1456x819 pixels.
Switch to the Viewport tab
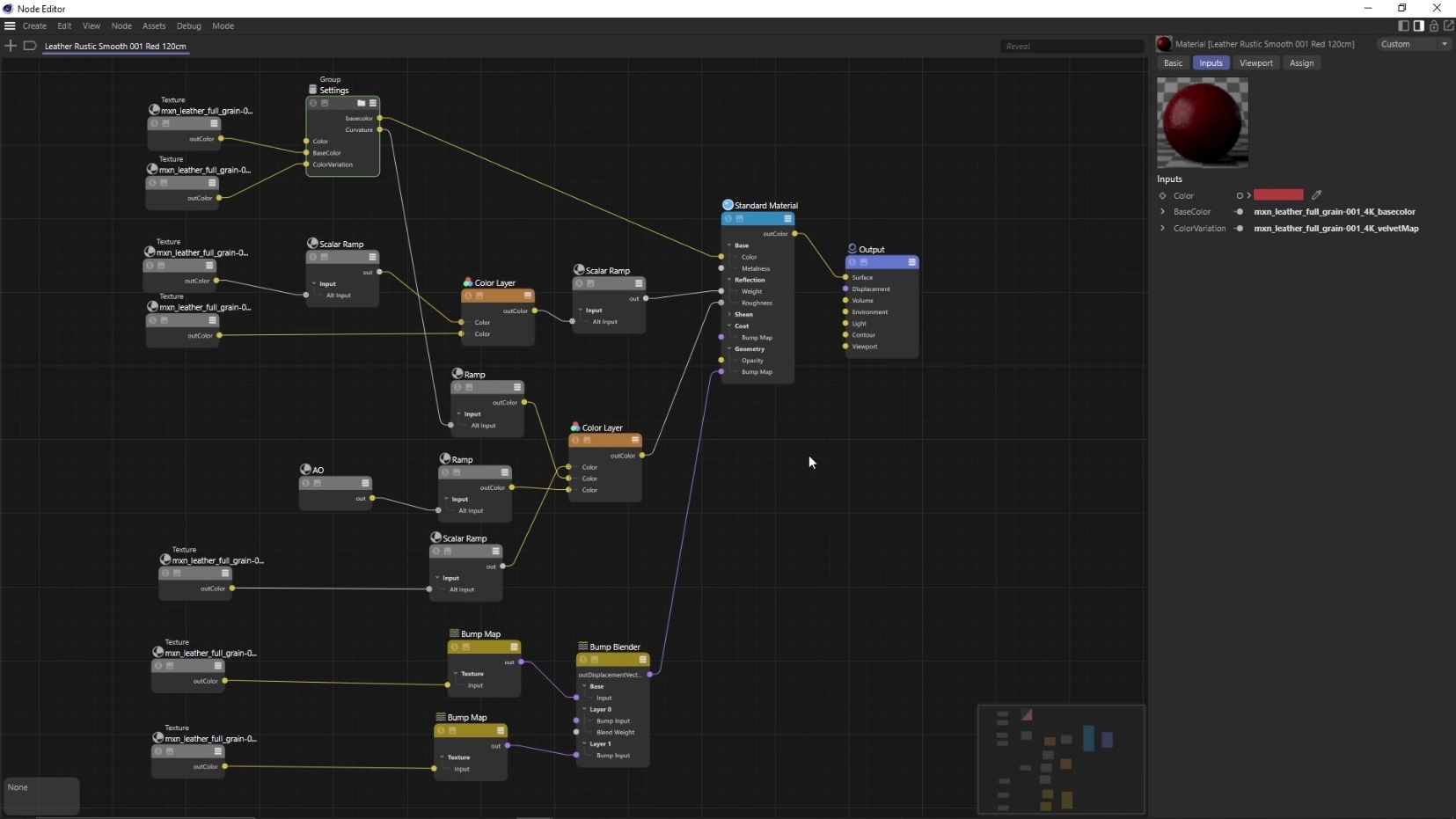pyautogui.click(x=1256, y=62)
